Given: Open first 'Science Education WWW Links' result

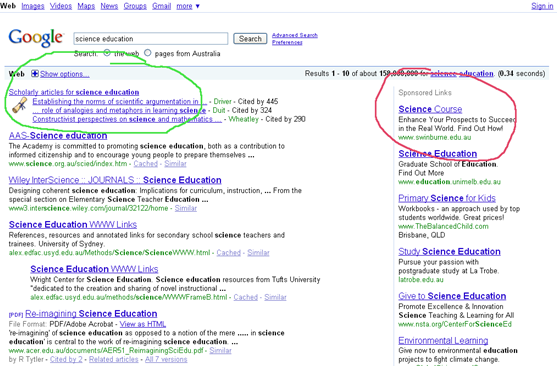Looking at the screenshot, I should click(x=73, y=224).
